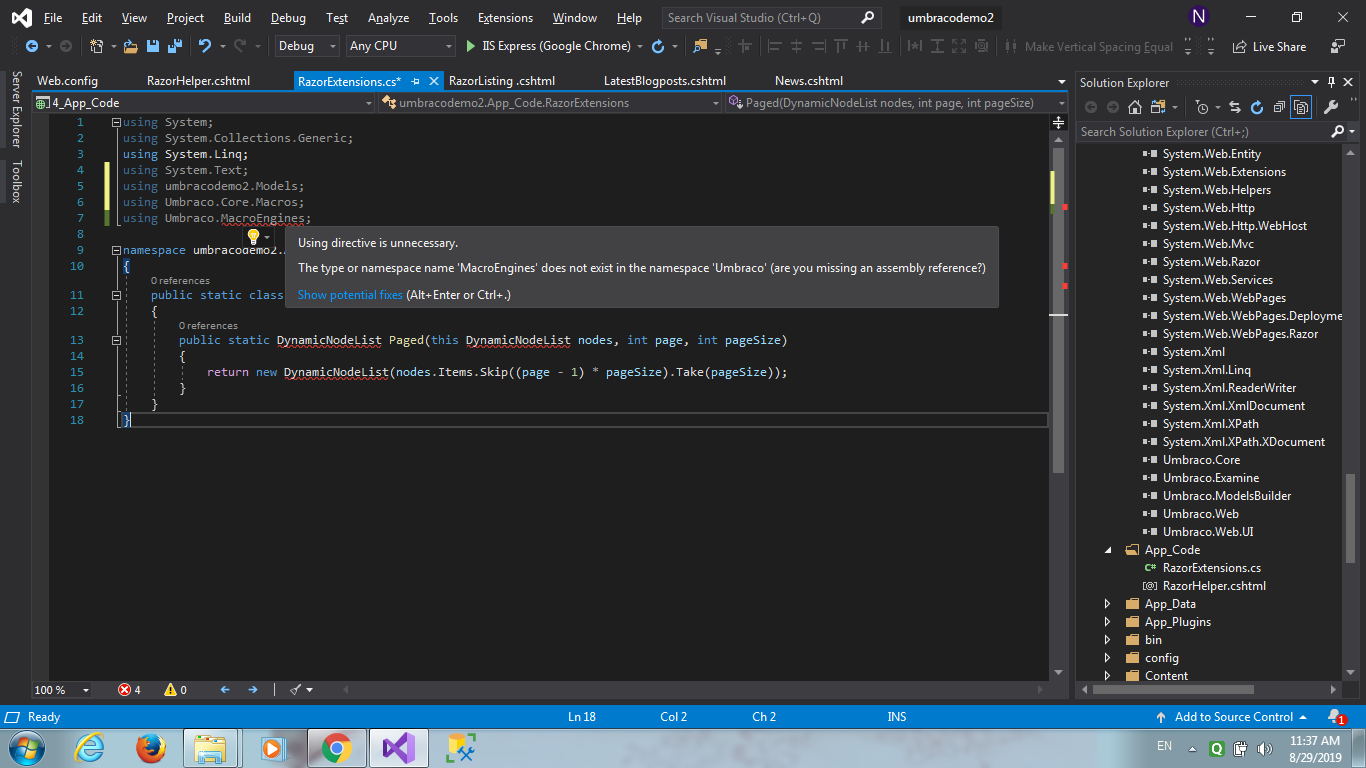Click the Collapse All icon in Solution Explorer
Screen dimensions: 1366x768
point(1278,107)
